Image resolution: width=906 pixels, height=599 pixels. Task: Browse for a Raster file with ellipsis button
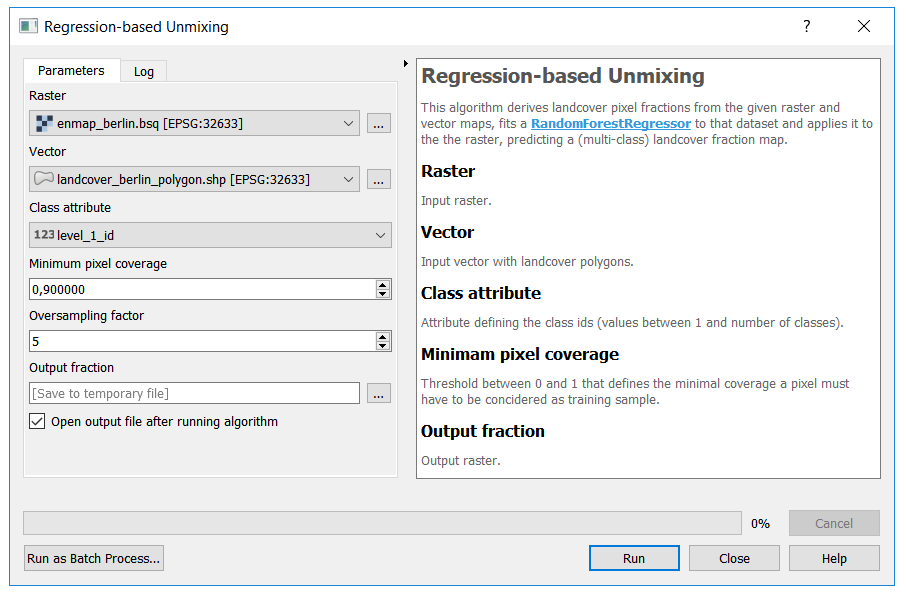click(x=378, y=124)
